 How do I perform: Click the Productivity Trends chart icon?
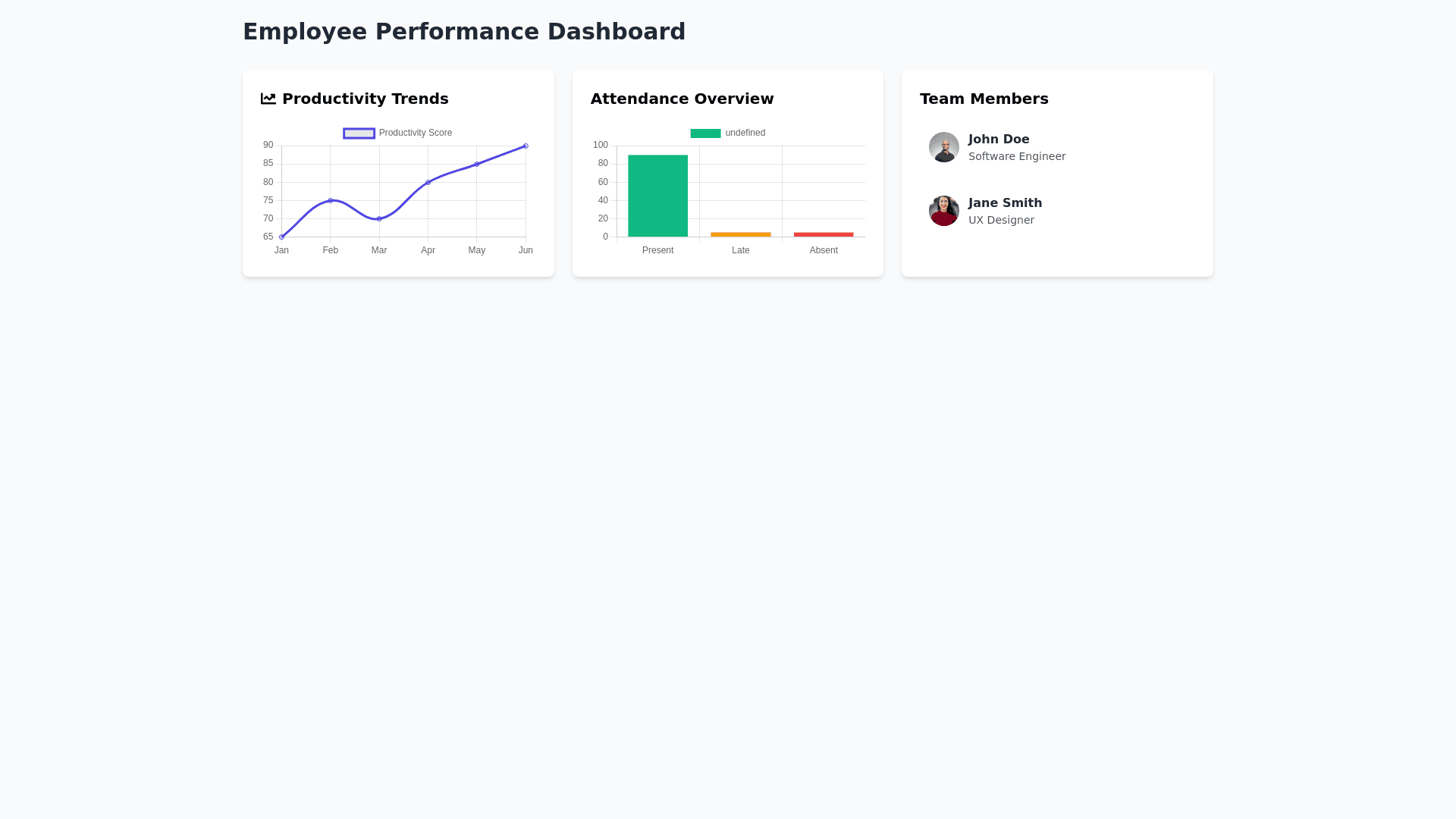[268, 99]
